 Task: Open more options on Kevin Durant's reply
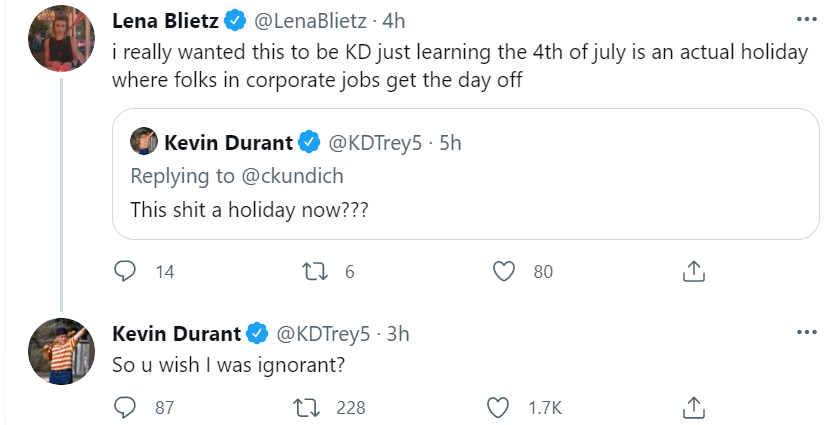806,332
